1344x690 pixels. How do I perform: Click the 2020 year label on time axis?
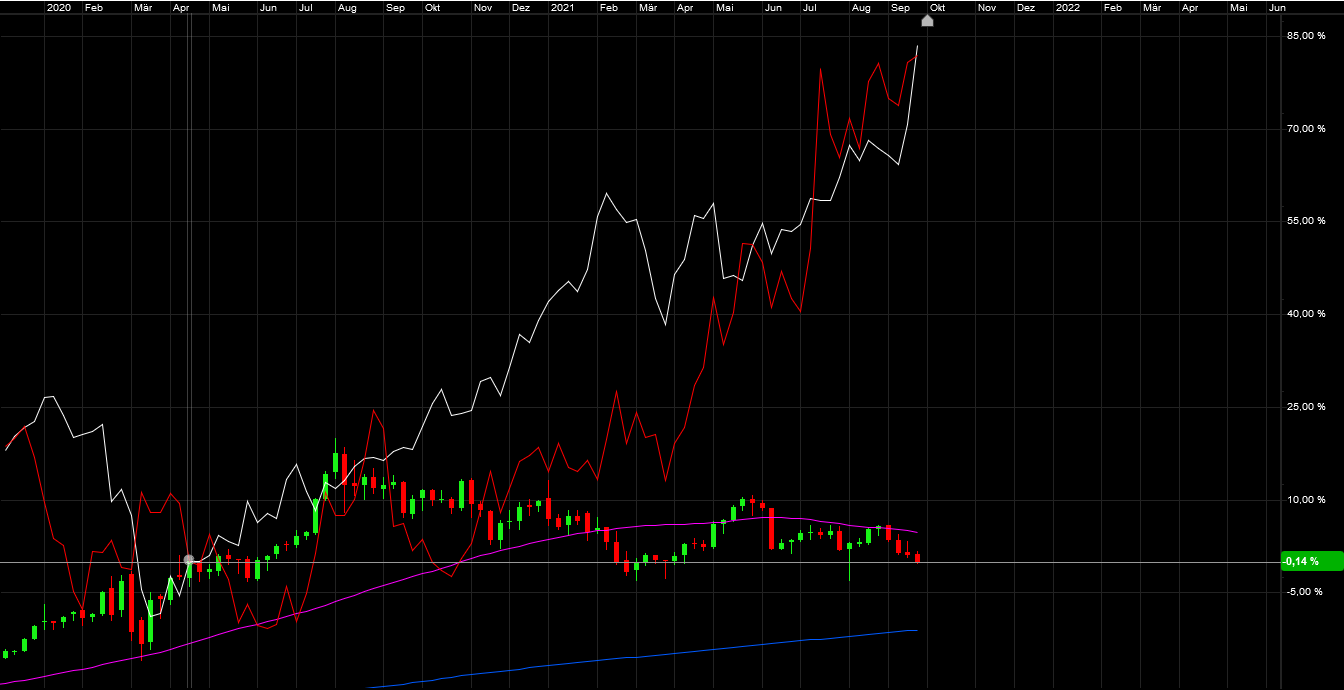click(59, 7)
